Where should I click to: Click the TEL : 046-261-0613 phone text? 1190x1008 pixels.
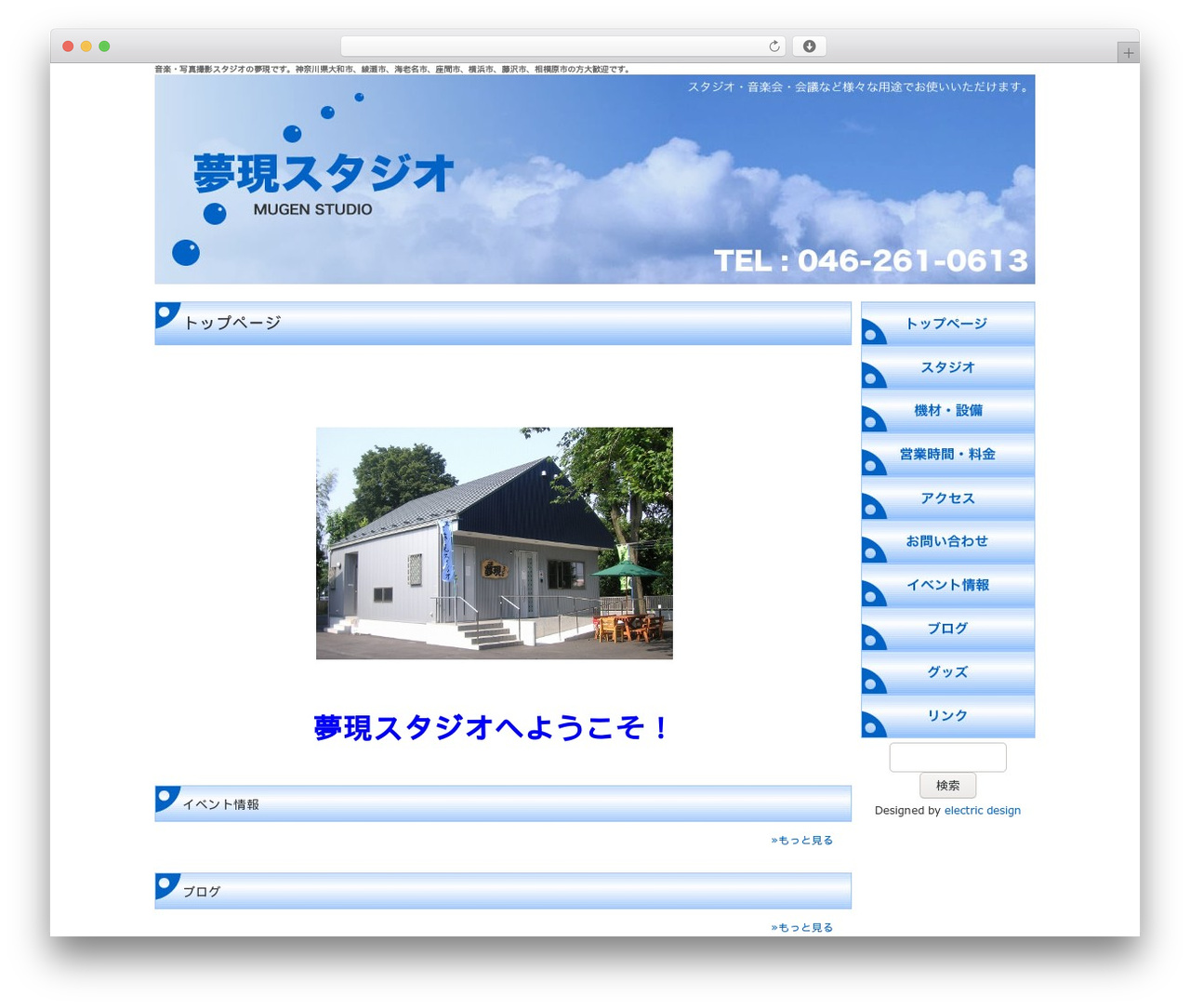coord(871,261)
